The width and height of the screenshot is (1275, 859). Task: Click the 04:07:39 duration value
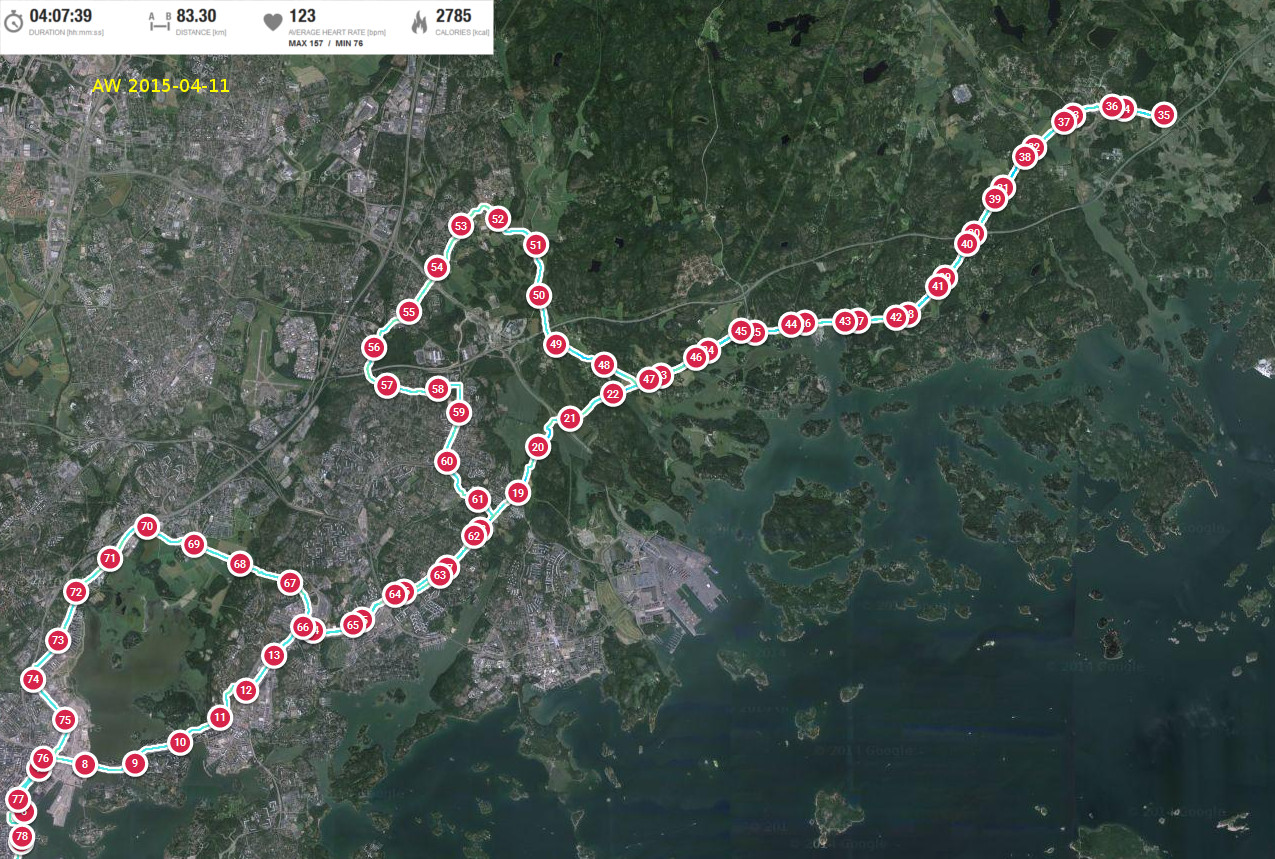[x=61, y=15]
